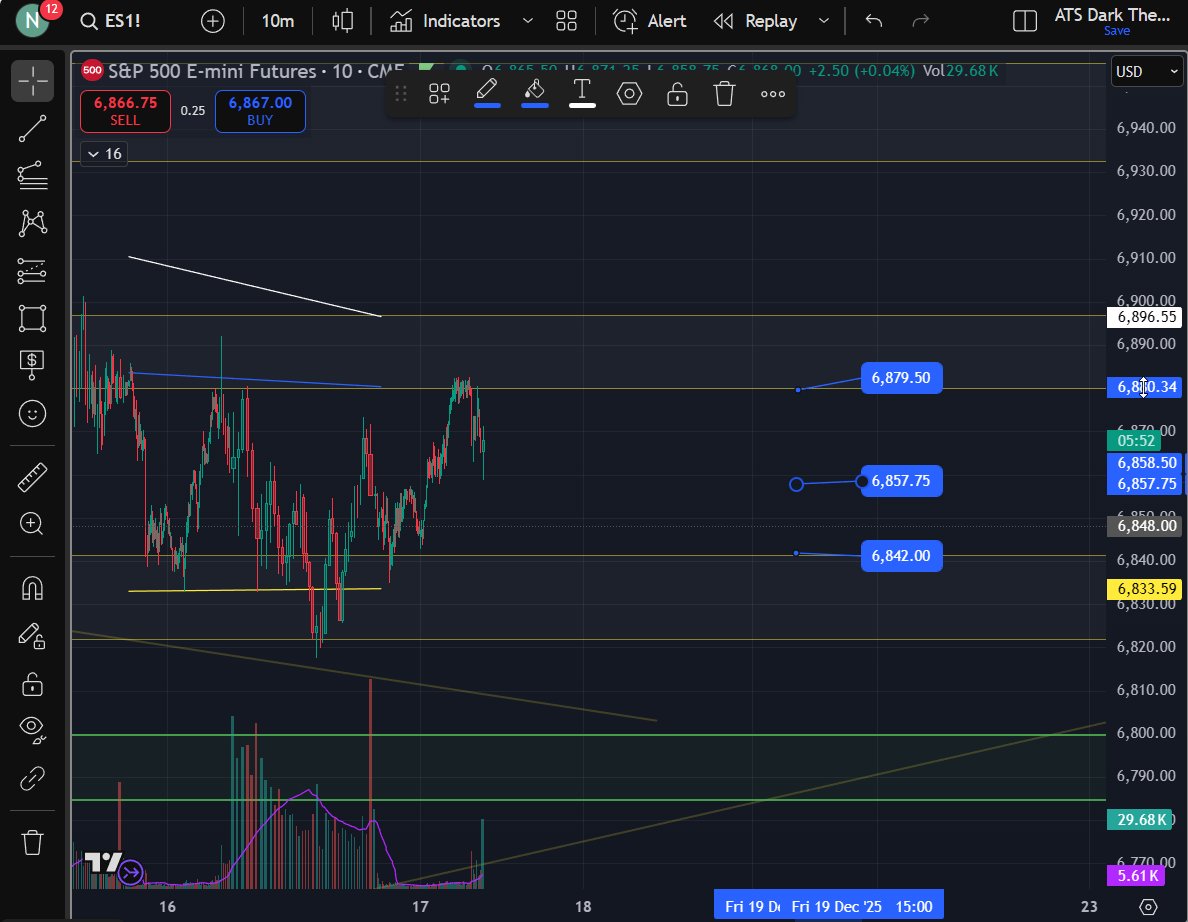Change the background fill color swatch

[534, 94]
